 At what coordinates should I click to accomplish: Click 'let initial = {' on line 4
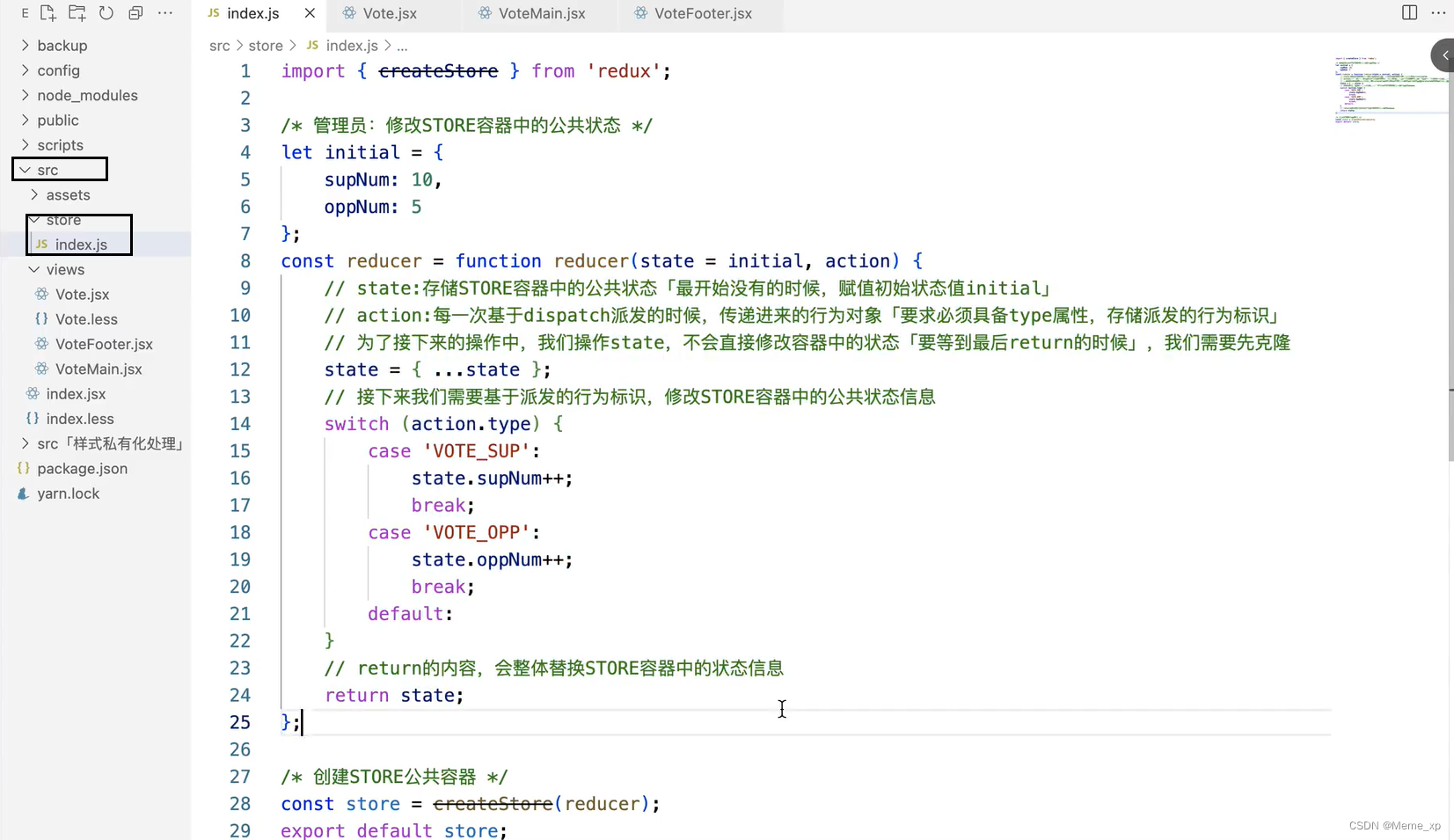(x=362, y=152)
